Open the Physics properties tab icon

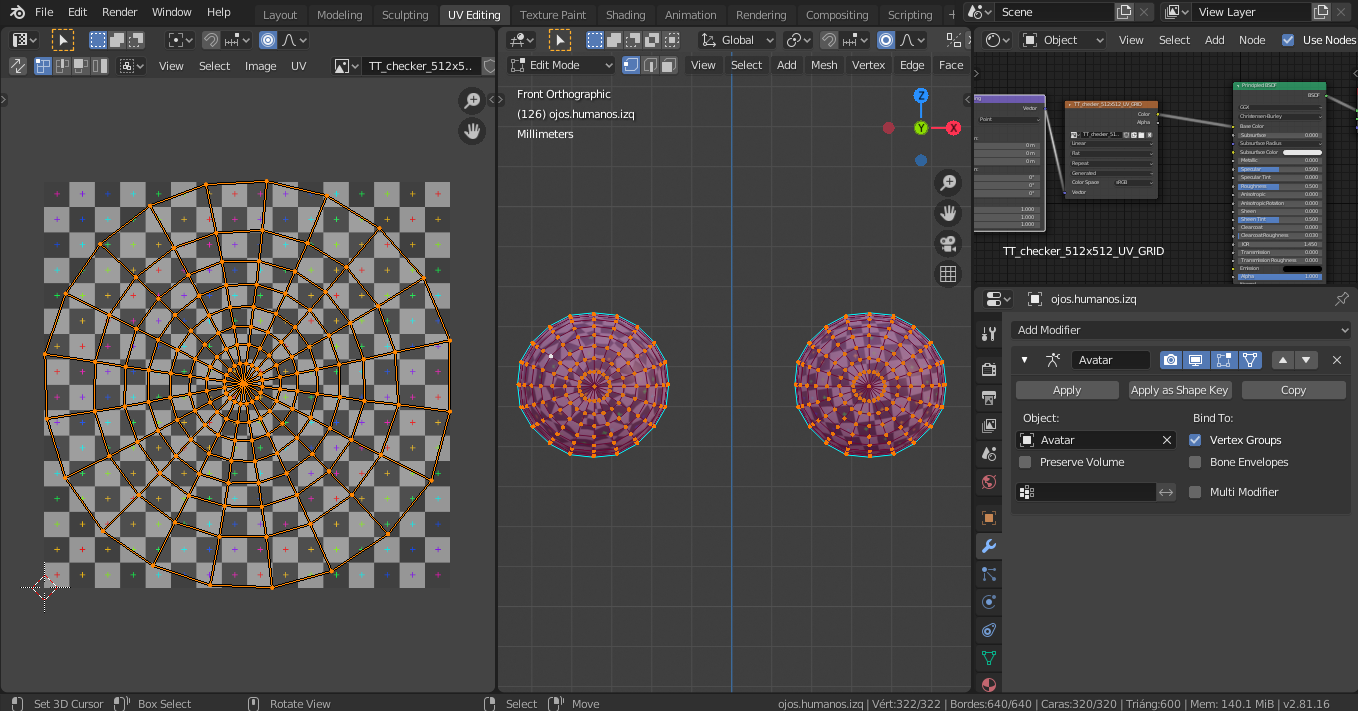988,602
